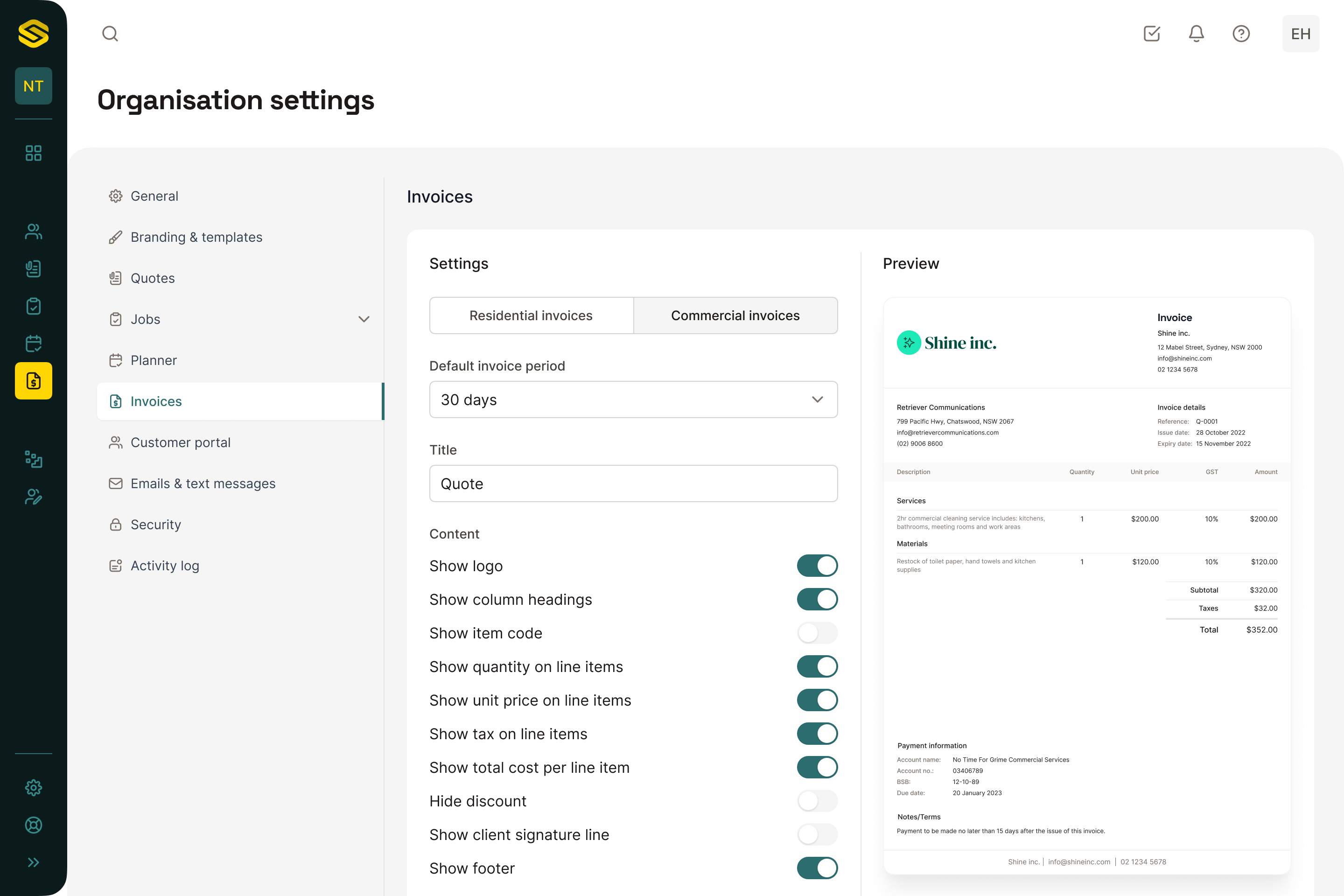
Task: Enable the Show item code toggle
Action: point(817,633)
